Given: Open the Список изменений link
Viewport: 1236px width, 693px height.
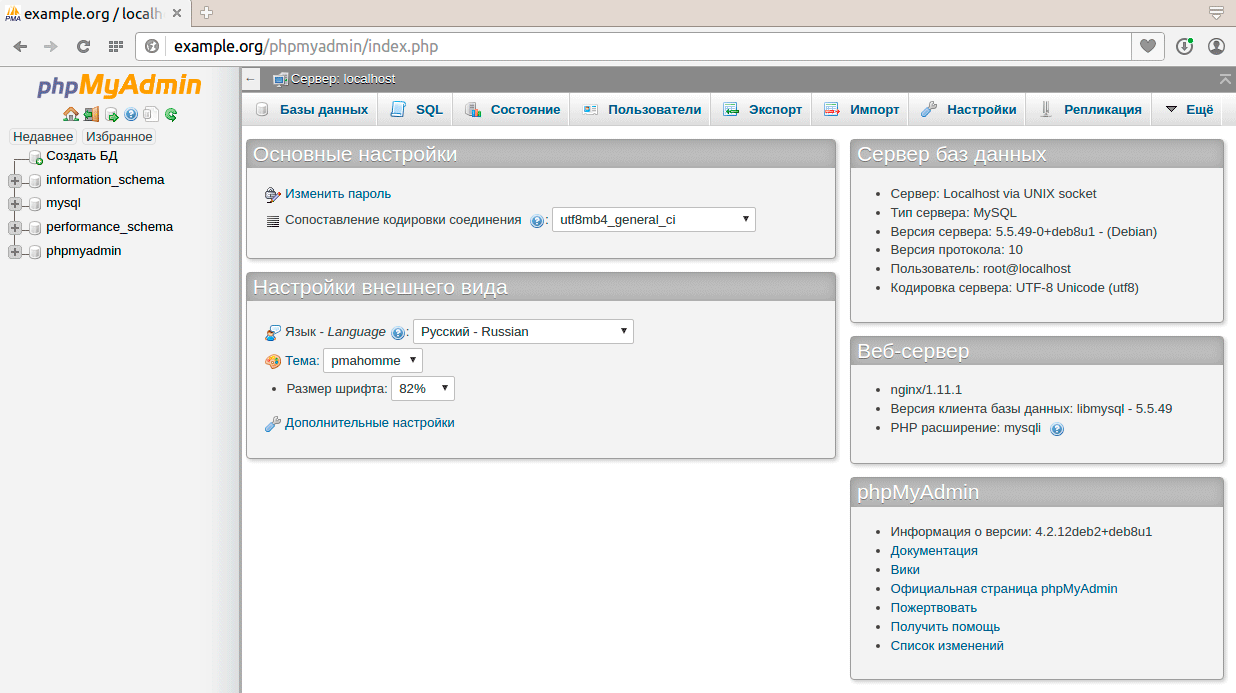Looking at the screenshot, I should click(947, 646).
